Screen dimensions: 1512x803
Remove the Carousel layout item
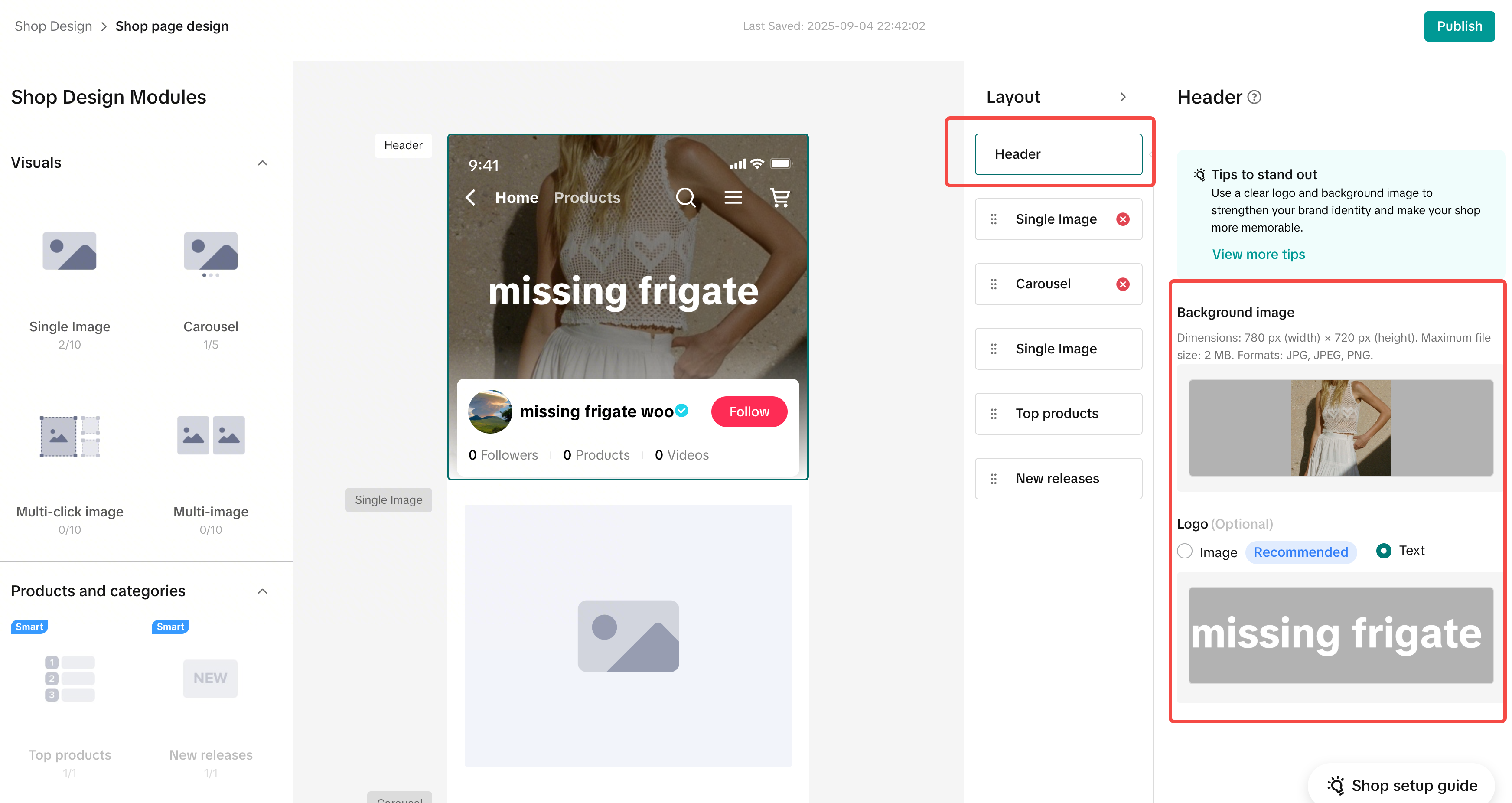click(x=1123, y=284)
